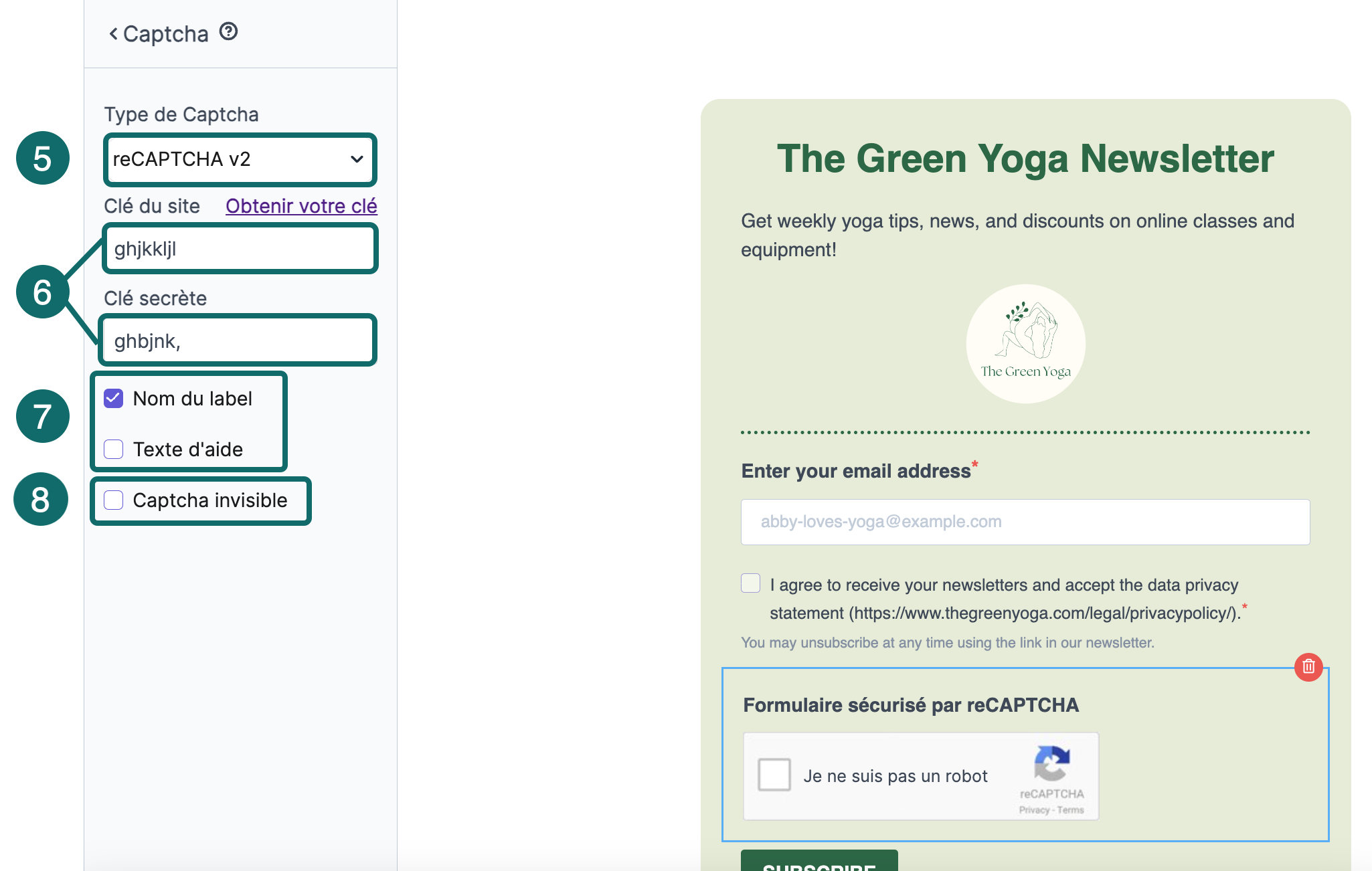Uncheck the Nom du label checkbox
The image size is (1372, 871).
114,399
